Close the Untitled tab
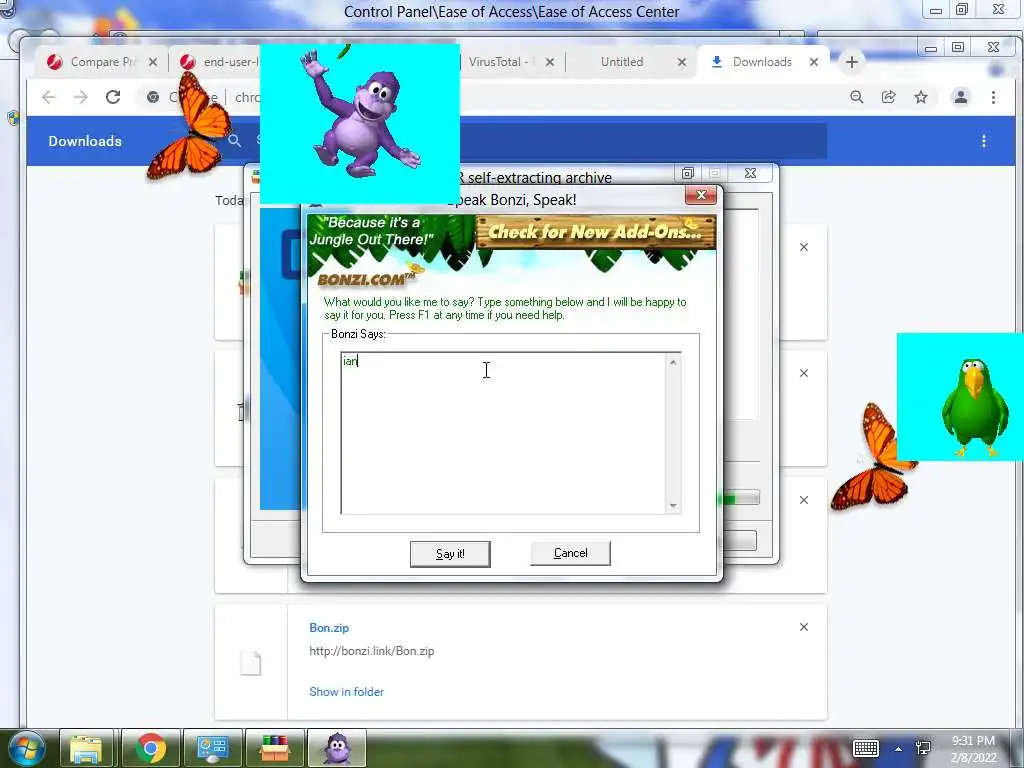This screenshot has width=1024, height=768. 682,62
